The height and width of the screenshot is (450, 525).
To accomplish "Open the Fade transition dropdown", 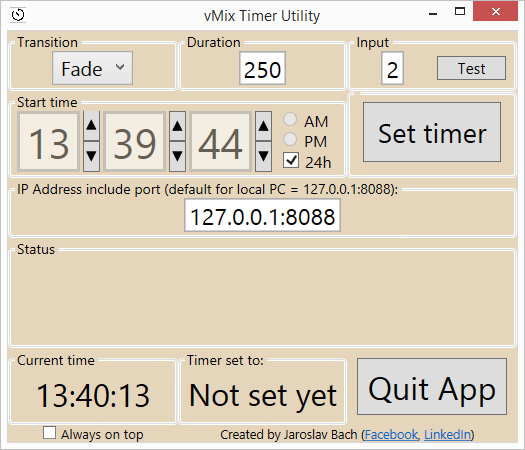I will coord(92,68).
